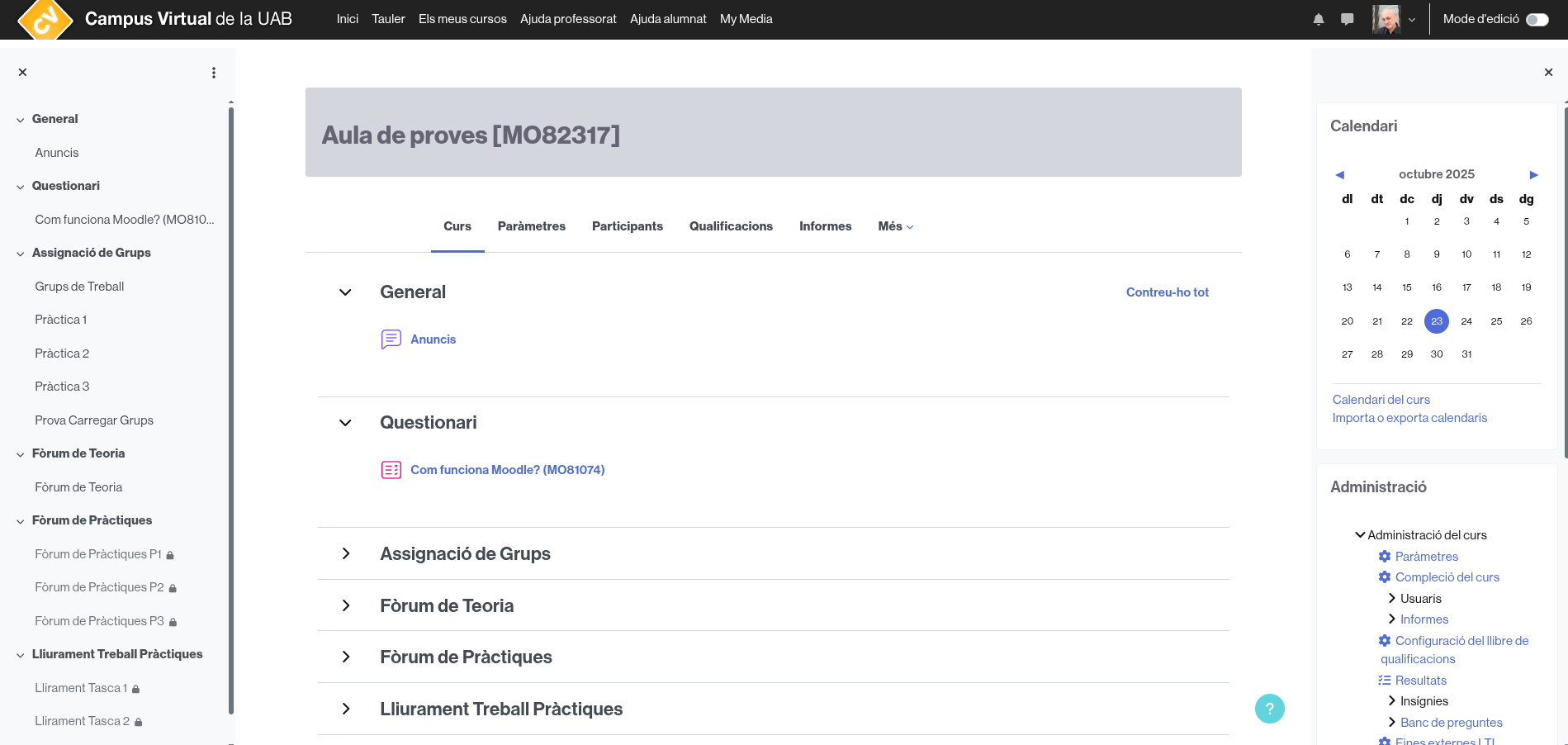The height and width of the screenshot is (745, 1568).
Task: Open the user profile menu
Action: click(x=1394, y=19)
